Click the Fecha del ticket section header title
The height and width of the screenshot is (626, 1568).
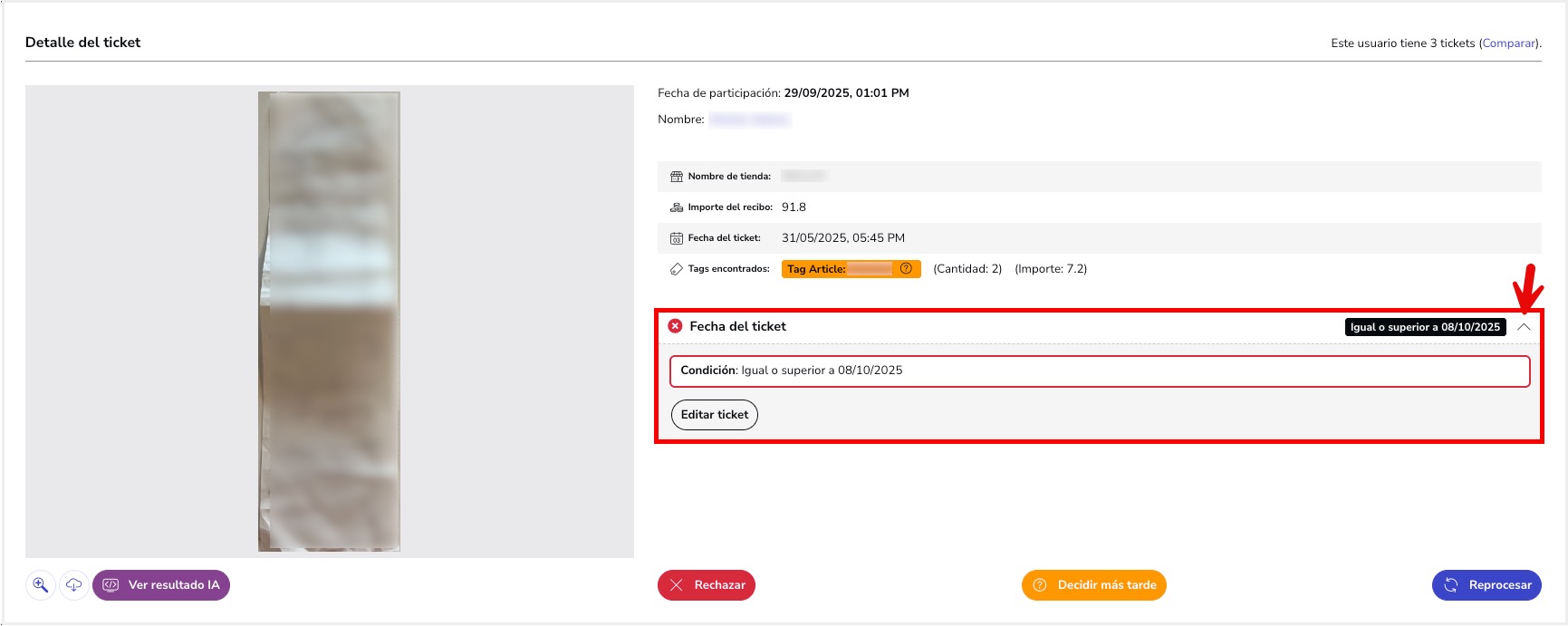tap(737, 326)
